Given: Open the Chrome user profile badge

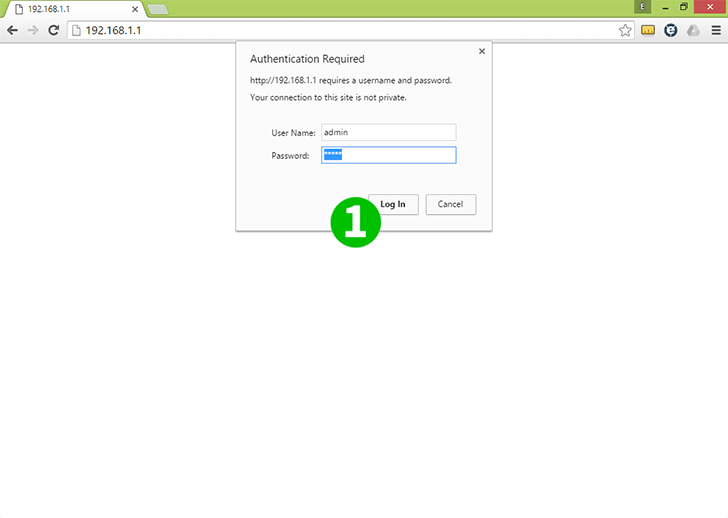Looking at the screenshot, I should tap(643, 7).
